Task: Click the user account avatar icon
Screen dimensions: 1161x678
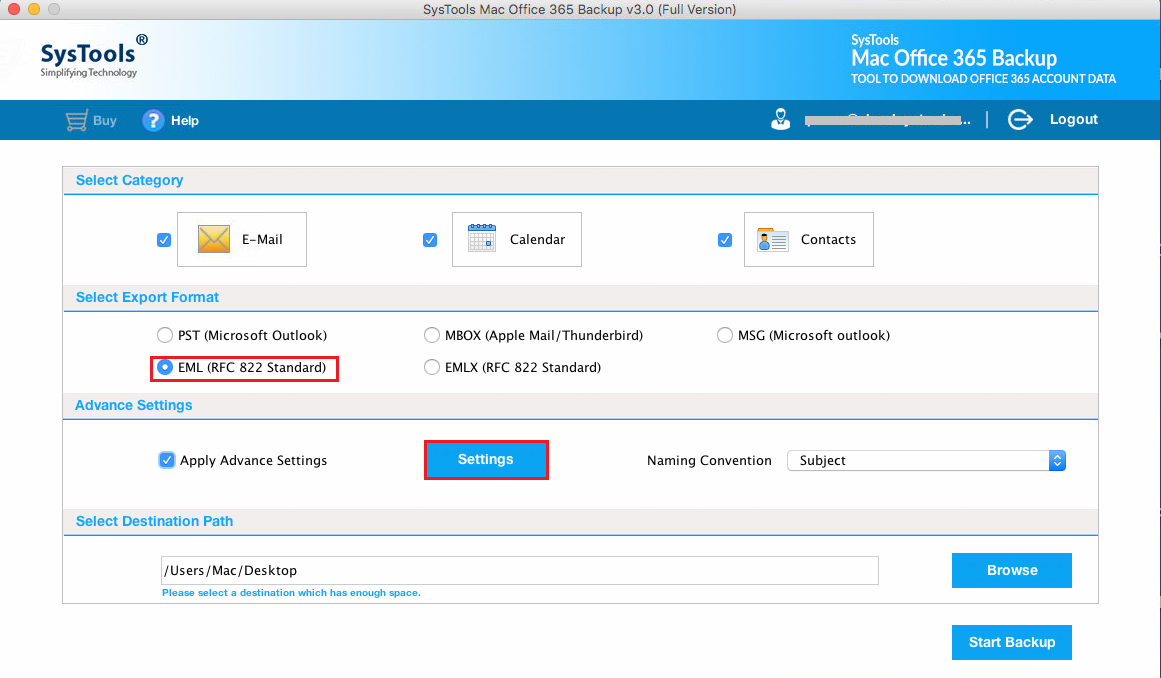Action: 780,119
